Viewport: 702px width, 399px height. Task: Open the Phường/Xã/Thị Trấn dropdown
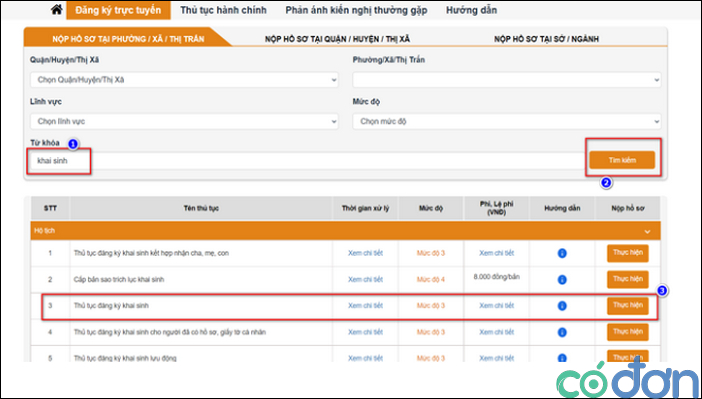pyautogui.click(x=506, y=80)
